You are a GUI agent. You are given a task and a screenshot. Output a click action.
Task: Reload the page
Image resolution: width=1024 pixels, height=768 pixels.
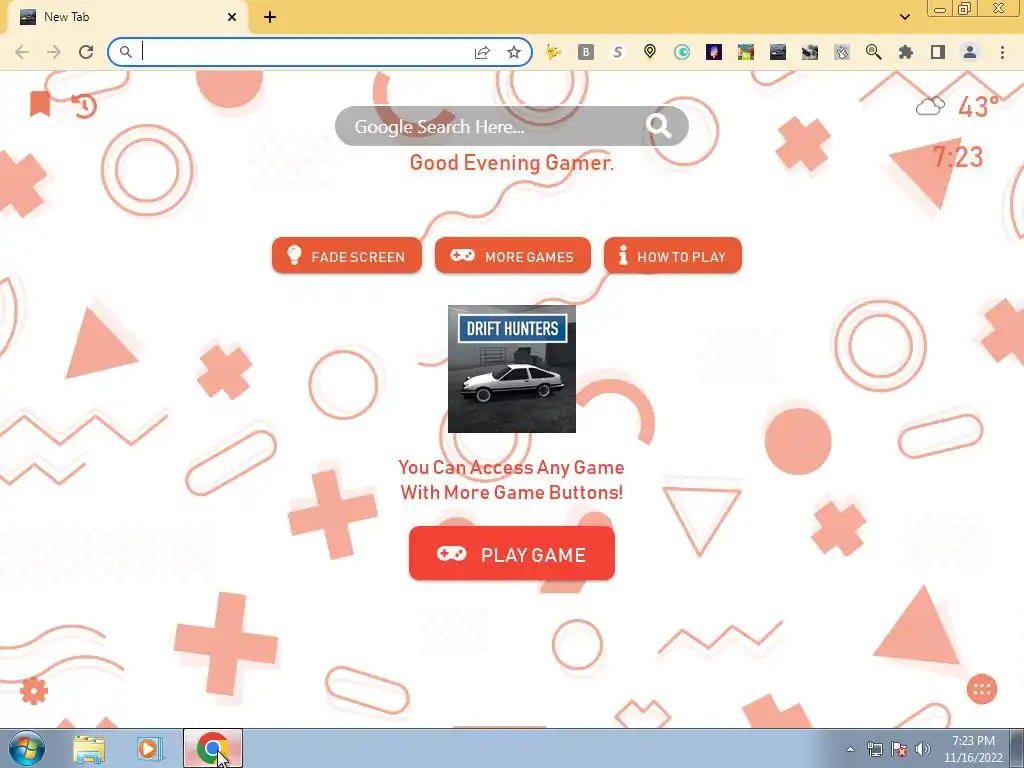coord(86,52)
